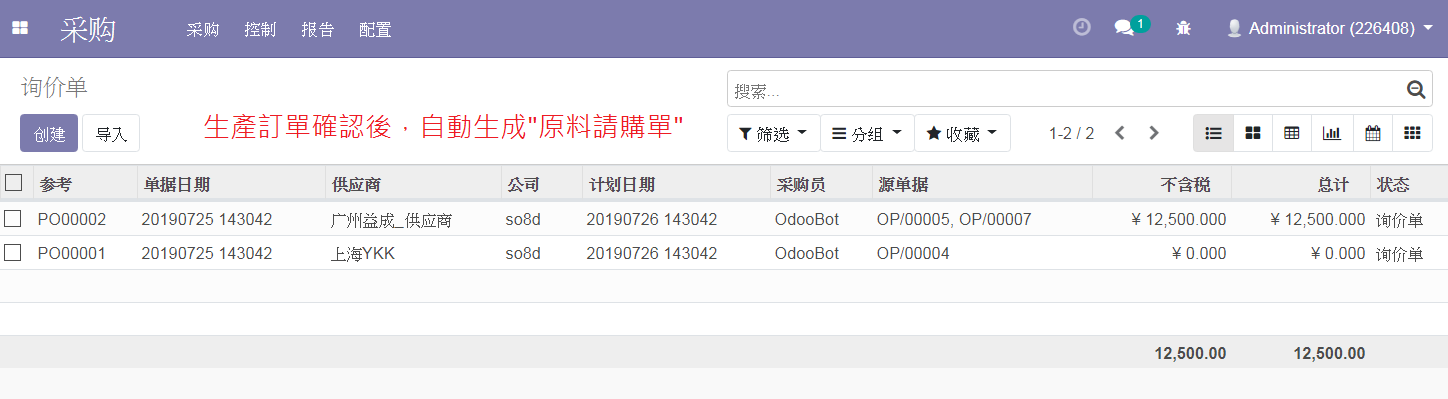Open the 控制 menu
1448x399 pixels.
tap(260, 30)
